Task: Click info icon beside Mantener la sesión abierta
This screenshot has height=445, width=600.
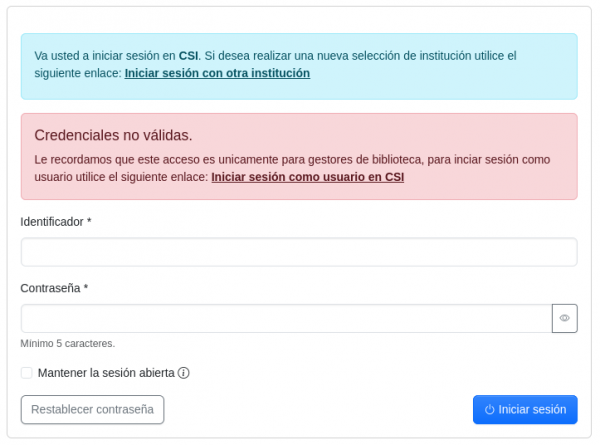Action: pyautogui.click(x=184, y=373)
